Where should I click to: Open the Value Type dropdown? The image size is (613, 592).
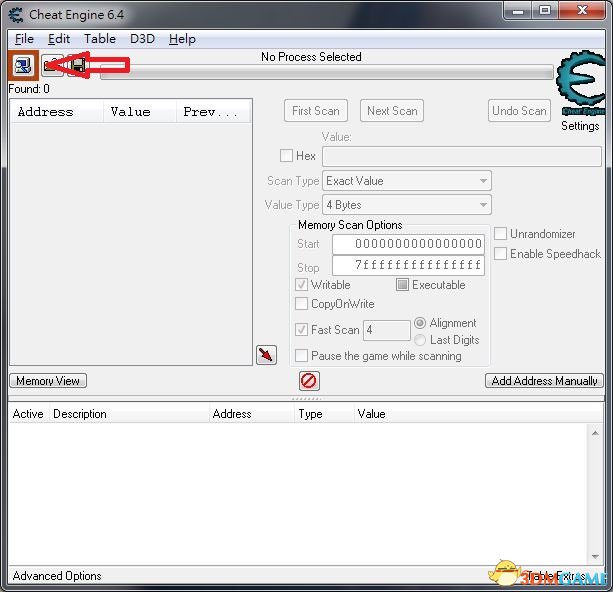(x=407, y=205)
